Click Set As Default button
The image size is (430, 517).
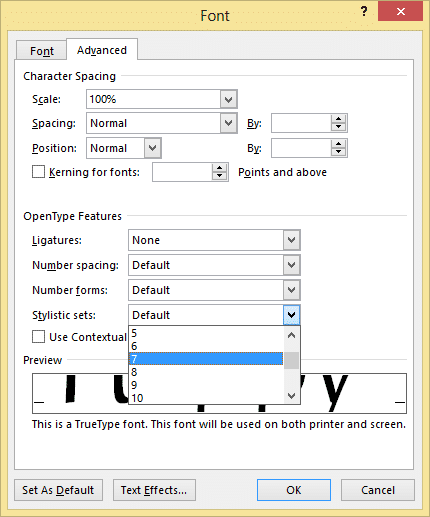58,490
